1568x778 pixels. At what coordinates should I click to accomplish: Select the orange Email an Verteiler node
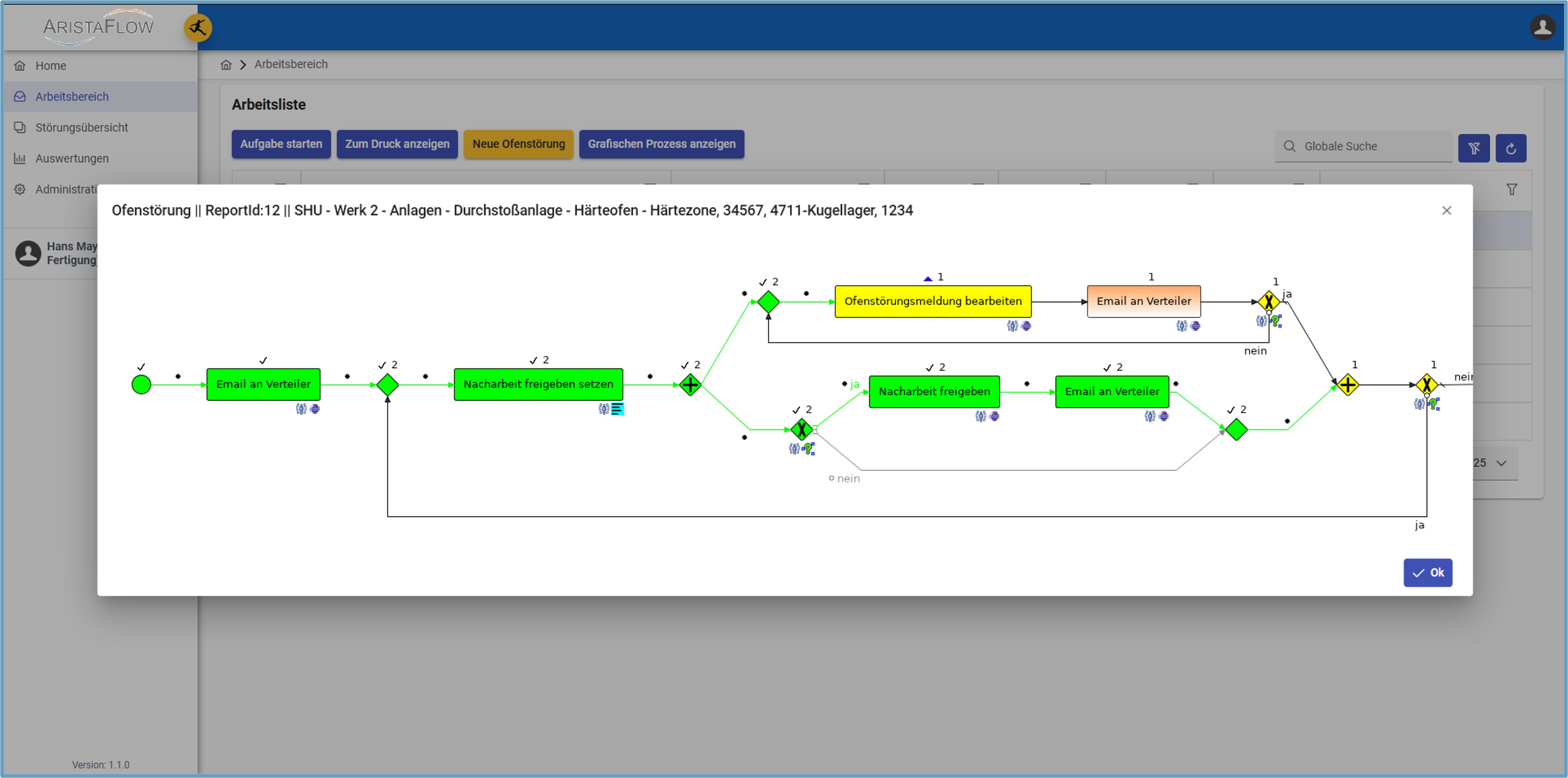pos(1143,301)
